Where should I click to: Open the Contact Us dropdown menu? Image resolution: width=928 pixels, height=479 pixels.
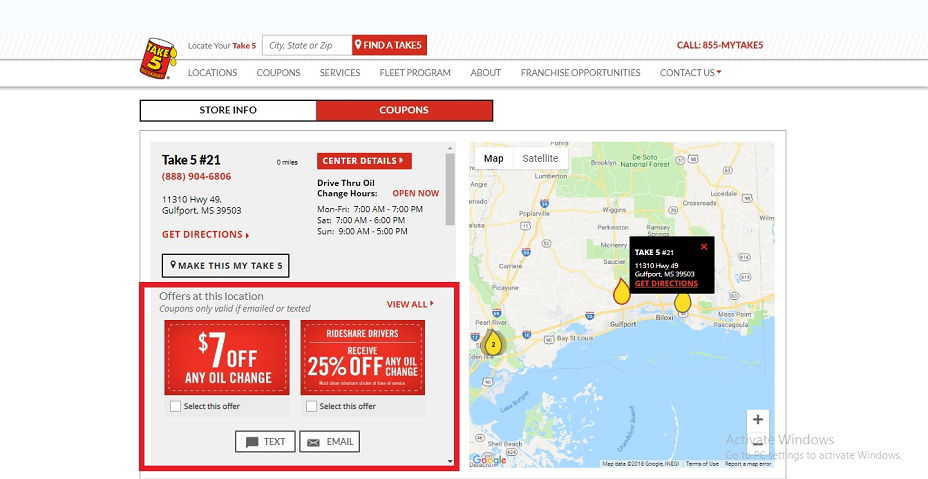coord(690,72)
